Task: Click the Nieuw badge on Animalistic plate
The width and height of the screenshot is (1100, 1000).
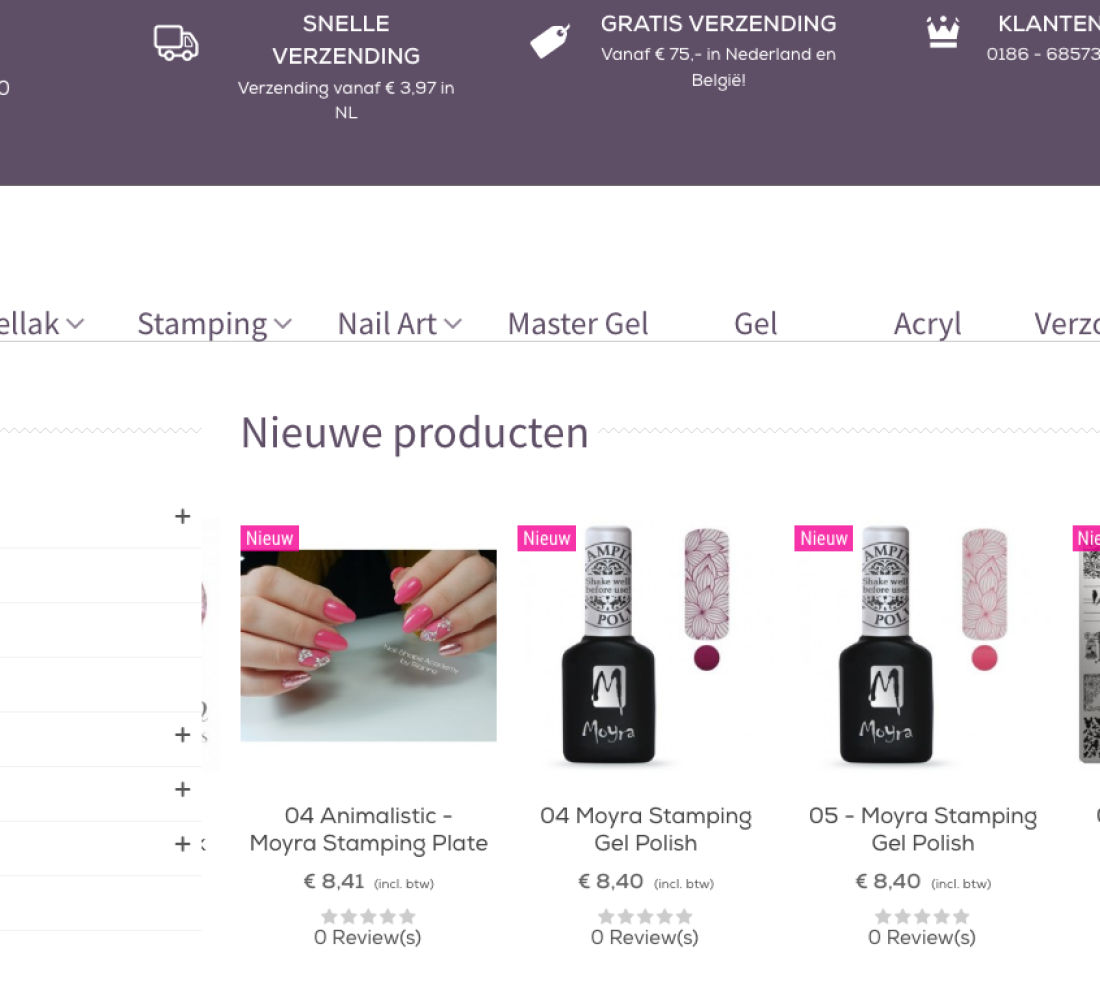Action: 270,538
